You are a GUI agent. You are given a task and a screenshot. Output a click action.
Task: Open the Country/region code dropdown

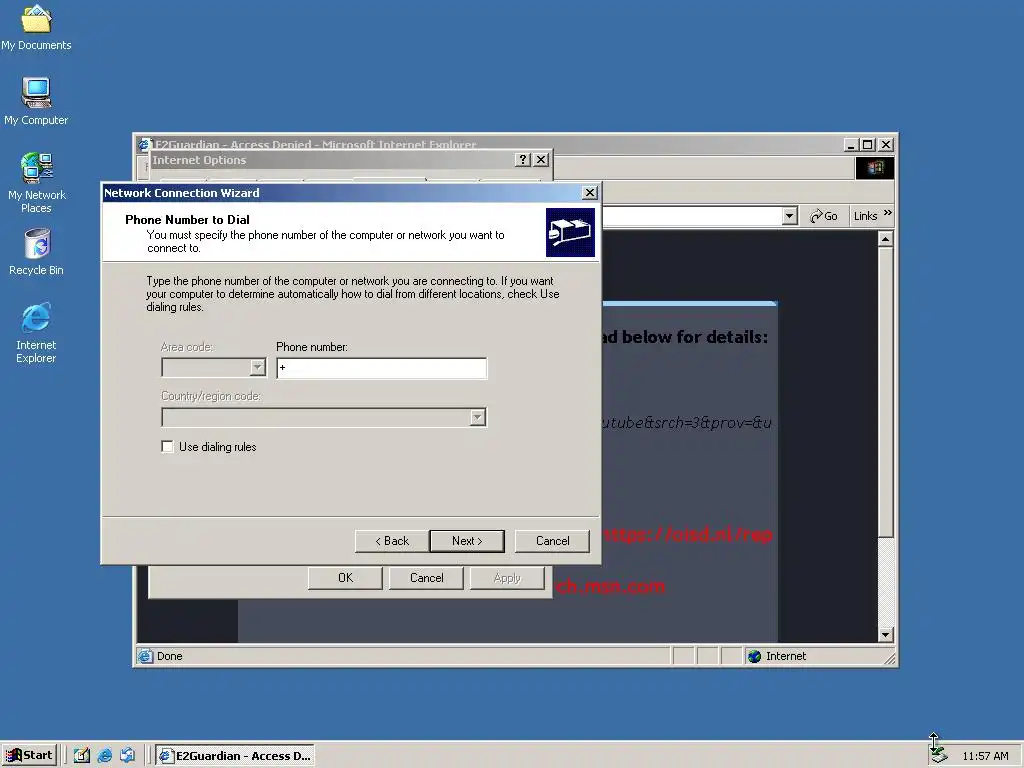pos(477,417)
